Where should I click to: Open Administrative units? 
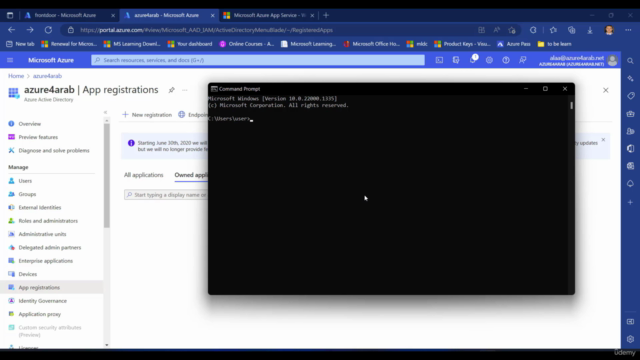[42, 234]
